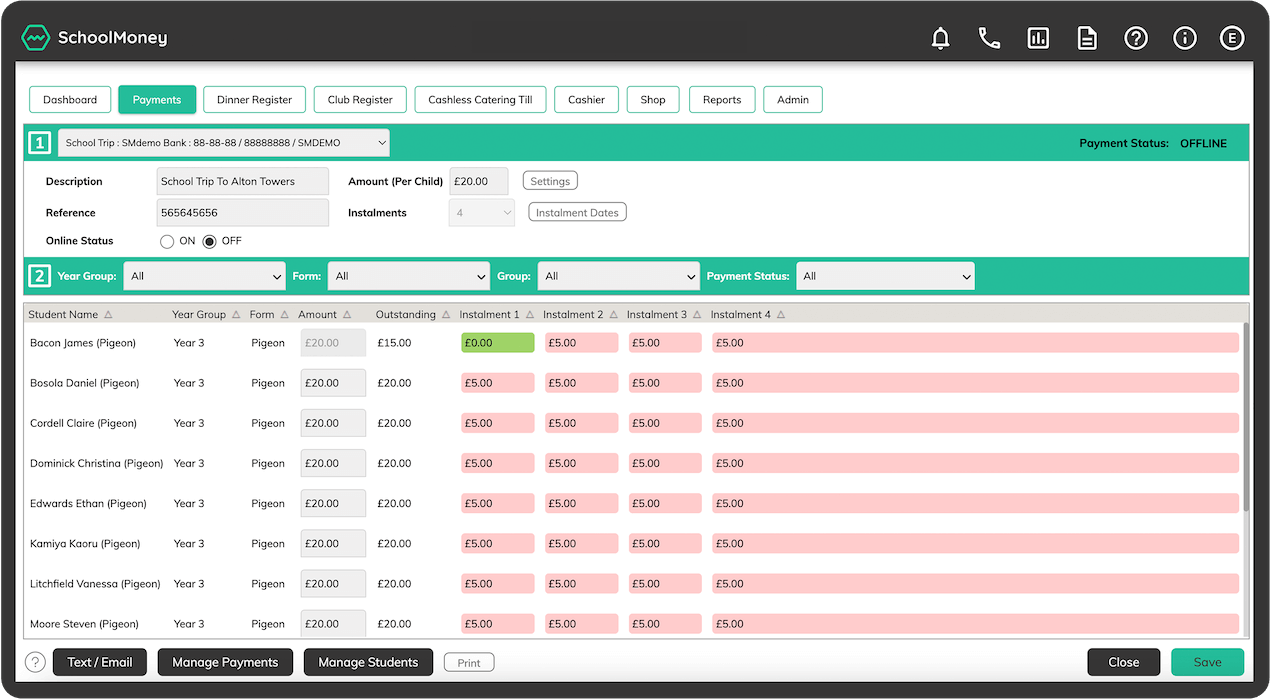The height and width of the screenshot is (700, 1271).
Task: Open the Admin tab
Action: 793,100
